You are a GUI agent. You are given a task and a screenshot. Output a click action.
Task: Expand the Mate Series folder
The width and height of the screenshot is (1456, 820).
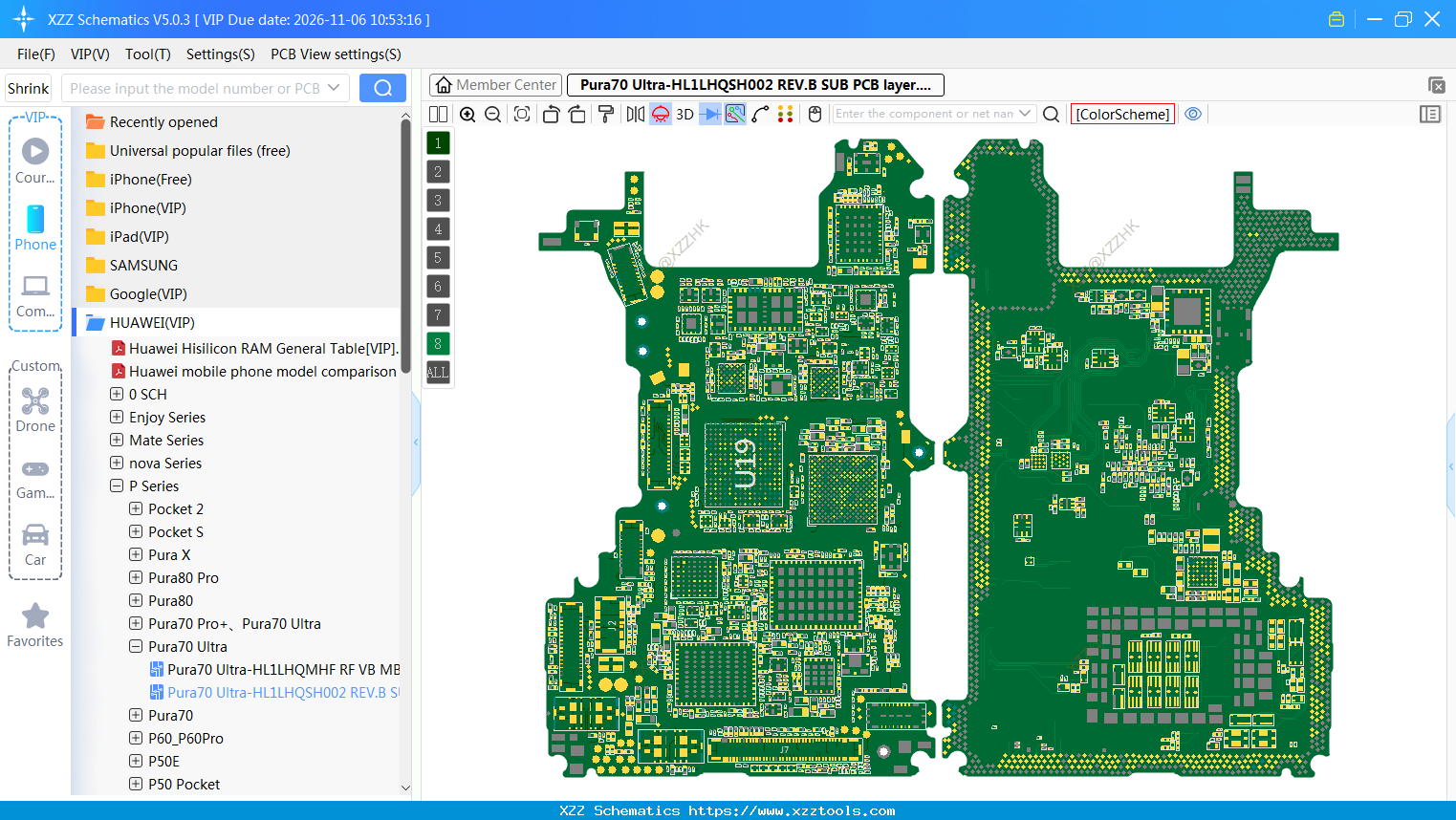[x=118, y=440]
